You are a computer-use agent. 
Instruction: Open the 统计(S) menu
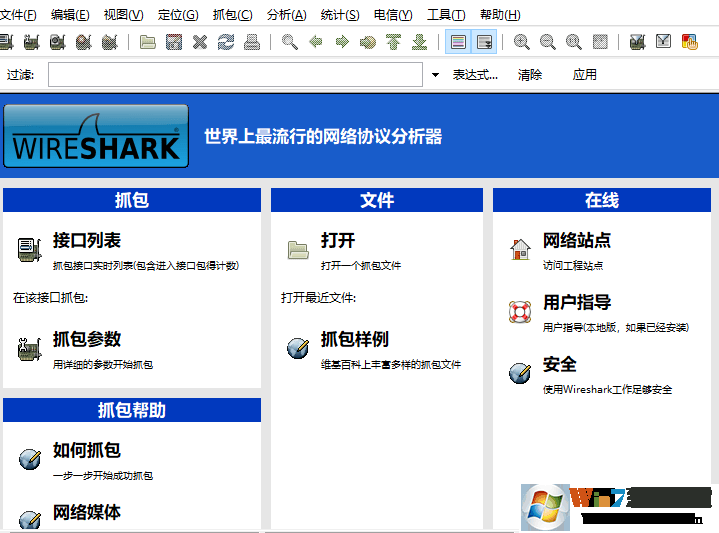(340, 15)
